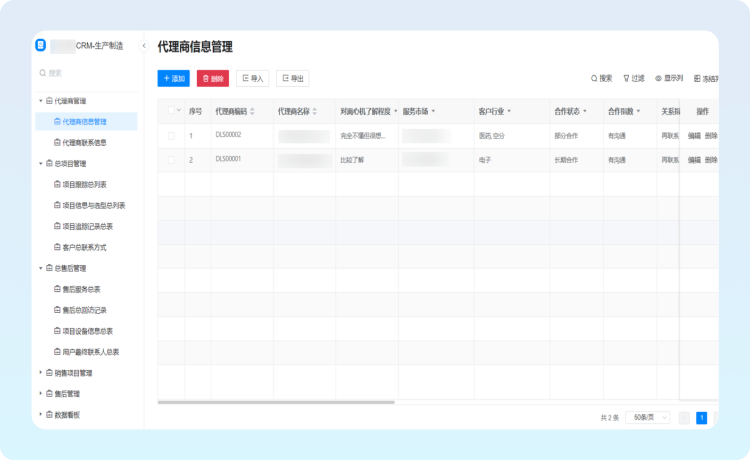Click the red 删除 button

(x=212, y=78)
